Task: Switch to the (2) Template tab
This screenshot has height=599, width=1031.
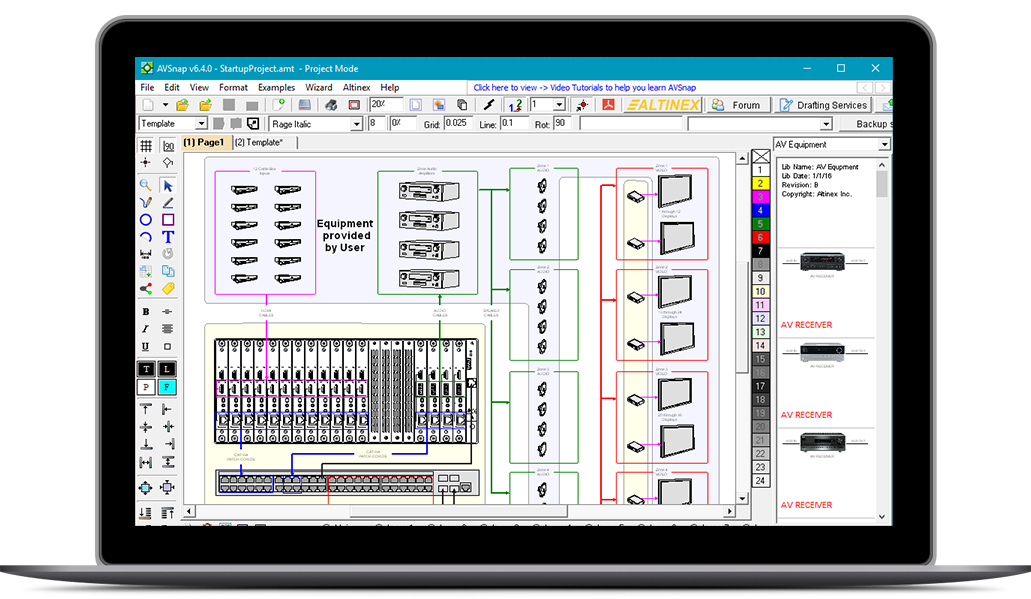Action: (259, 142)
